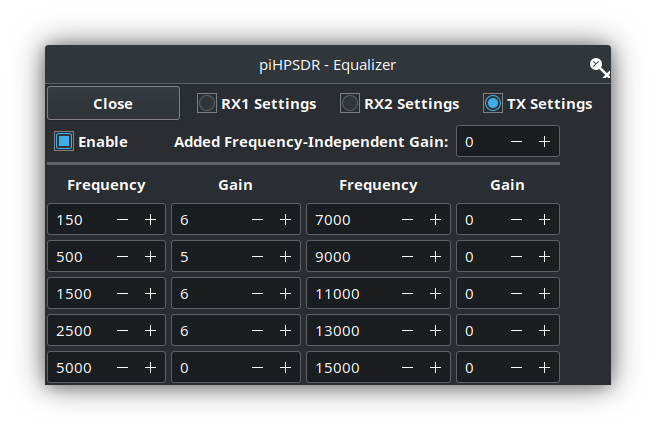Decrease gain for the 11000 frequency row
656x430 pixels.
point(516,293)
